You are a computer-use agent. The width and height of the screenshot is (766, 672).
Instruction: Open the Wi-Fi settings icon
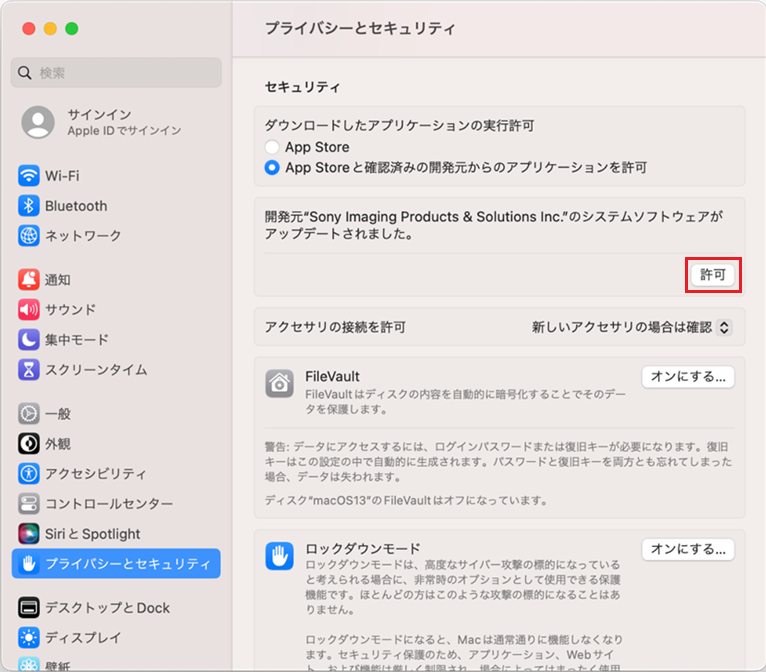click(29, 176)
